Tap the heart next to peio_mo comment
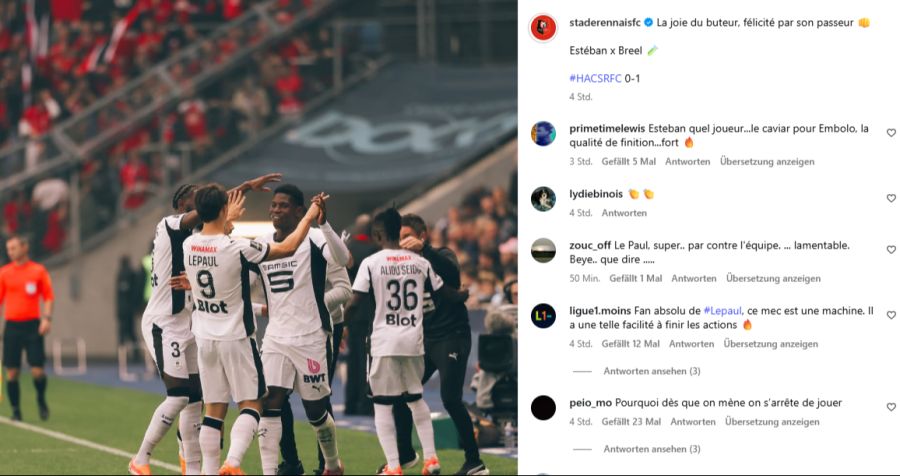 point(891,407)
